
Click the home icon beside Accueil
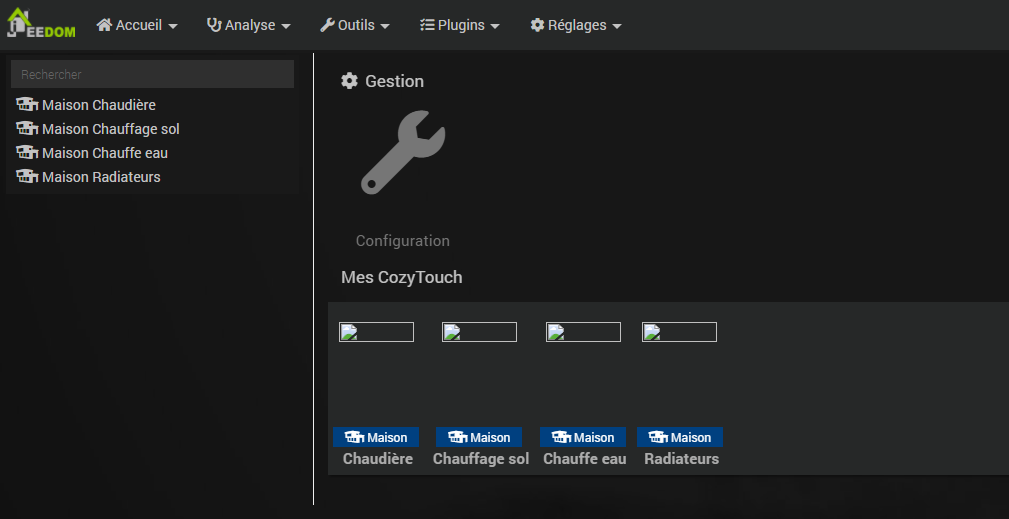[x=104, y=25]
